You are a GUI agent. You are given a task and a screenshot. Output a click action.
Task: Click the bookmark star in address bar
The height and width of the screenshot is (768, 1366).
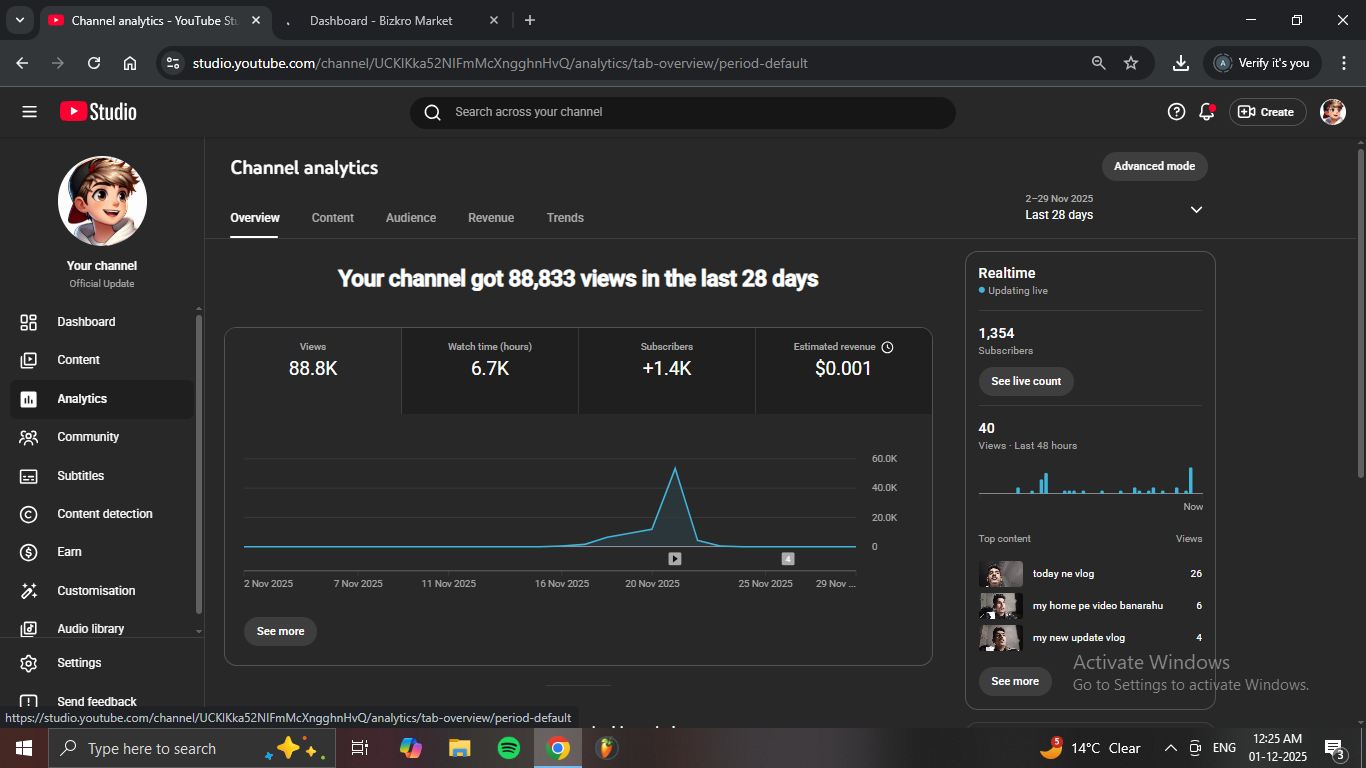coord(1131,63)
